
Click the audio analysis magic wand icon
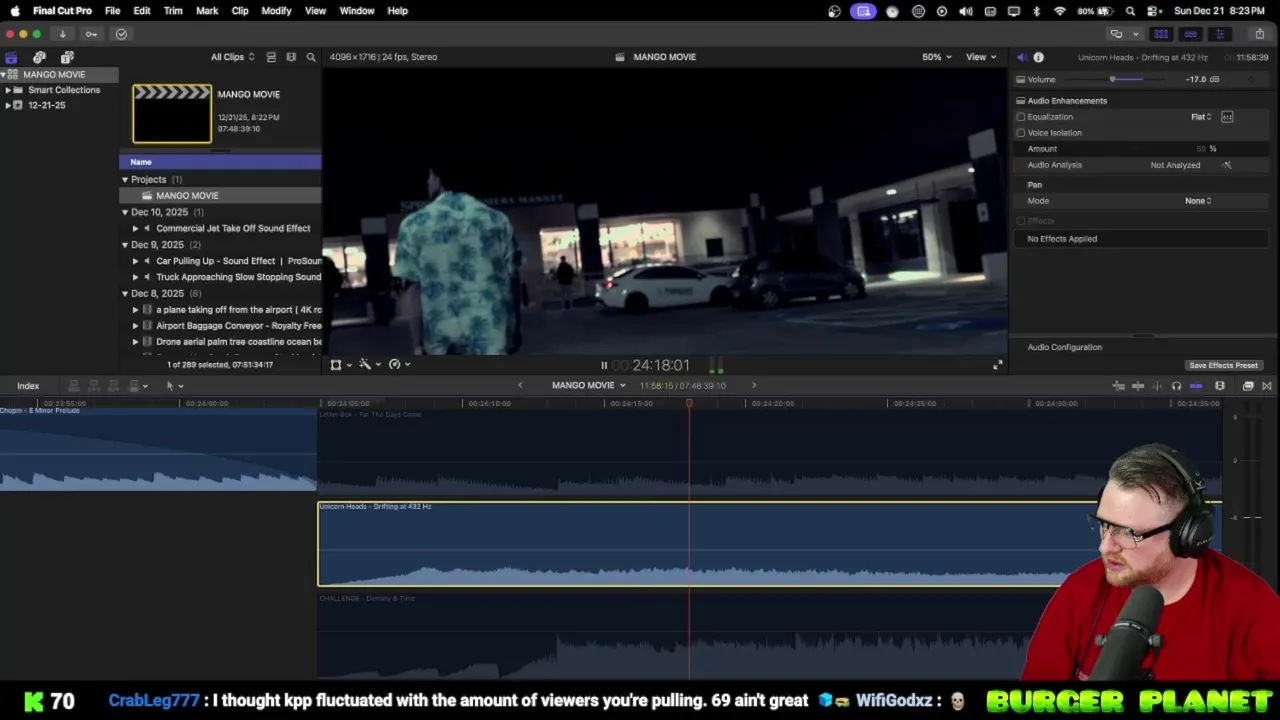[1227, 165]
